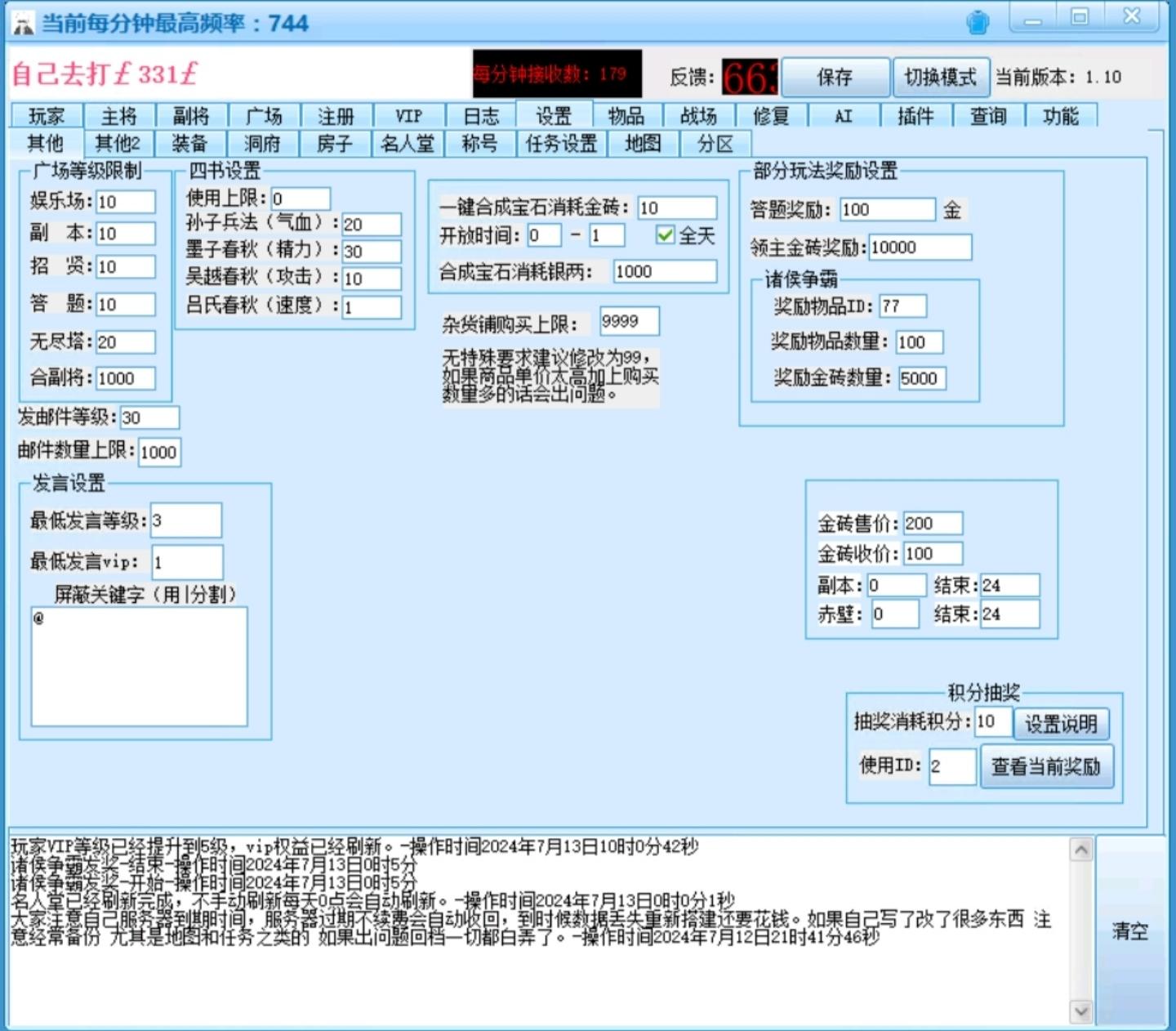Open the 房子 sub-tab
1176x1031 pixels.
point(334,144)
